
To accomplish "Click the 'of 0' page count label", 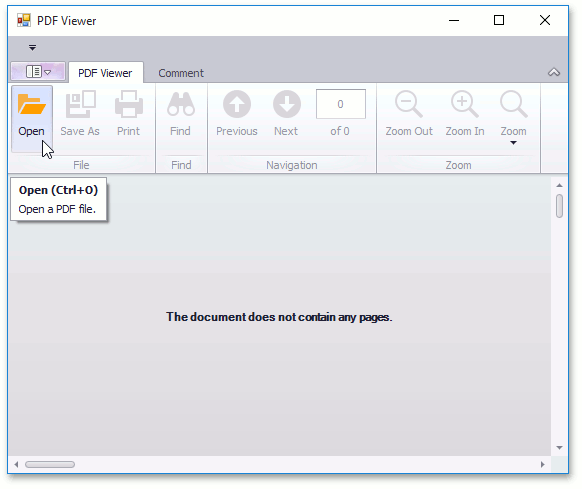I will tap(340, 131).
